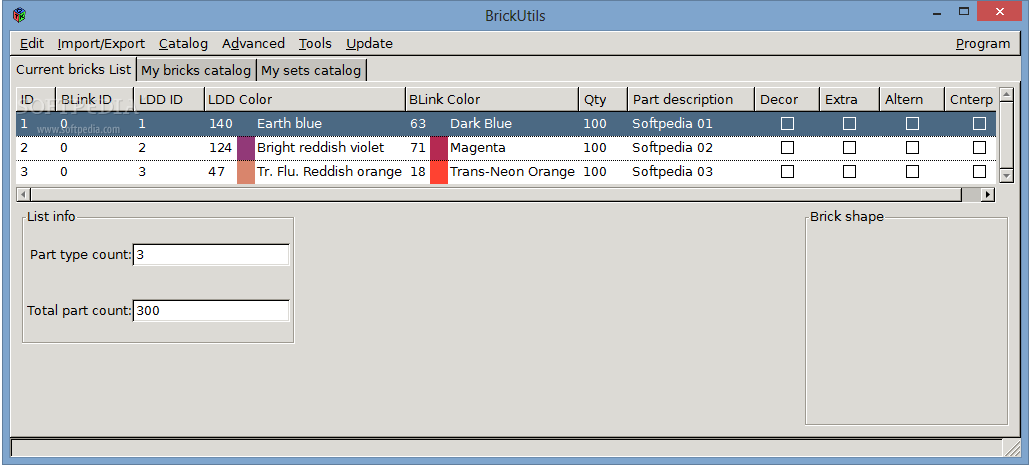The width and height of the screenshot is (1029, 465).
Task: Click the Part type count field
Action: click(x=211, y=254)
